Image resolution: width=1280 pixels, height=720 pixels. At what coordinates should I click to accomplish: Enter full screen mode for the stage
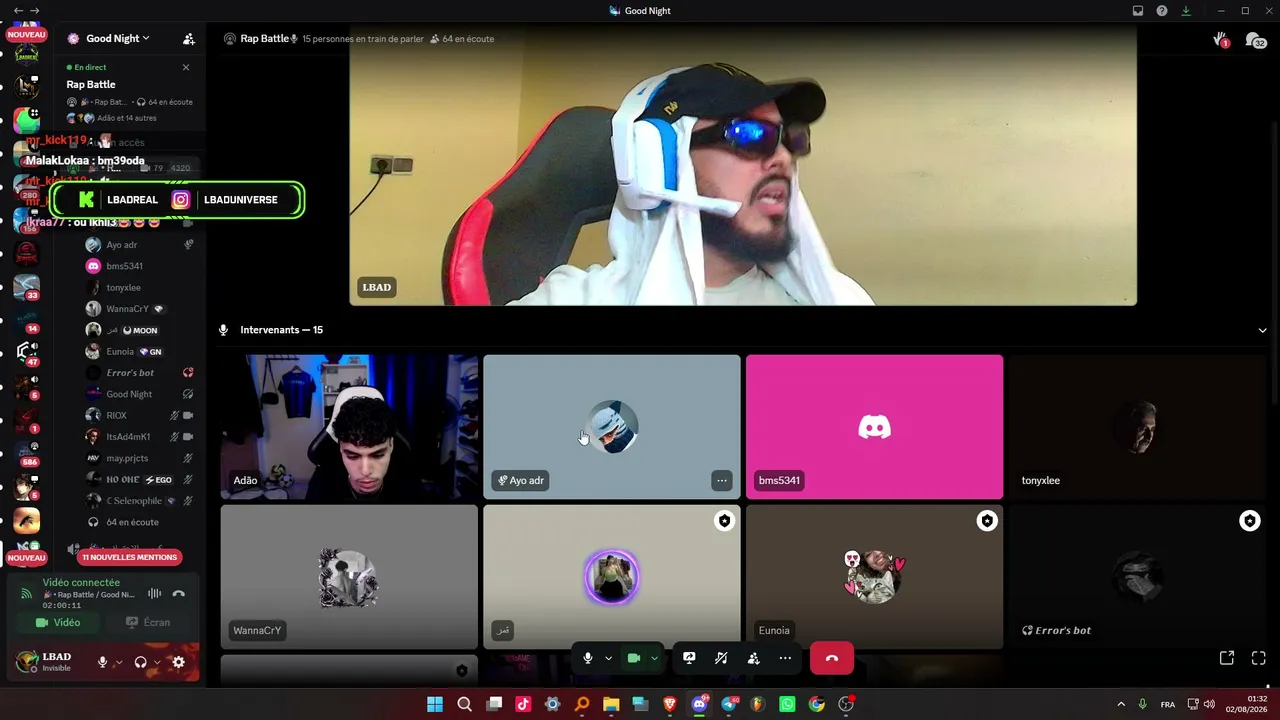coord(1259,658)
